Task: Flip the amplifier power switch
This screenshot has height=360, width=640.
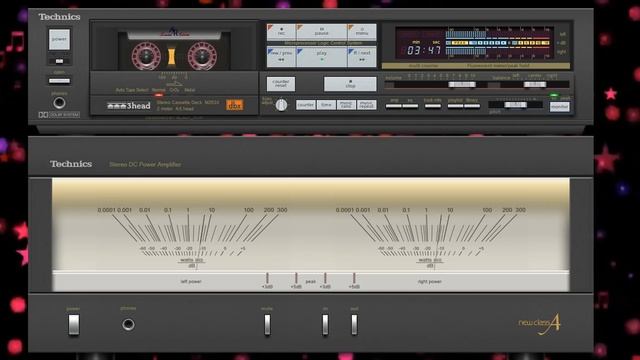Action: [73, 324]
